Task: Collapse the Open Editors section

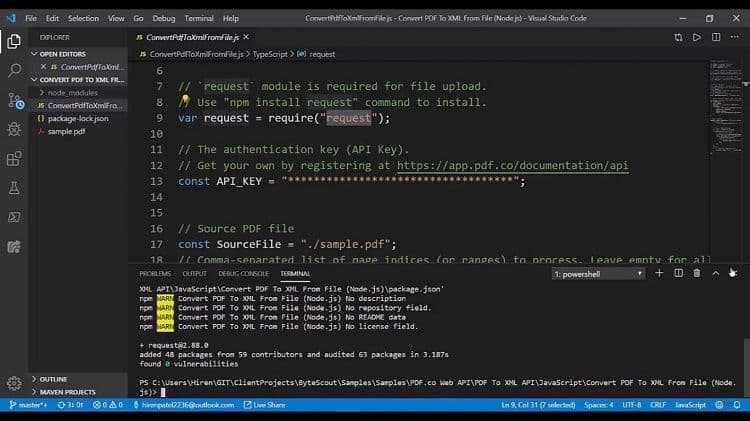Action: pos(62,54)
